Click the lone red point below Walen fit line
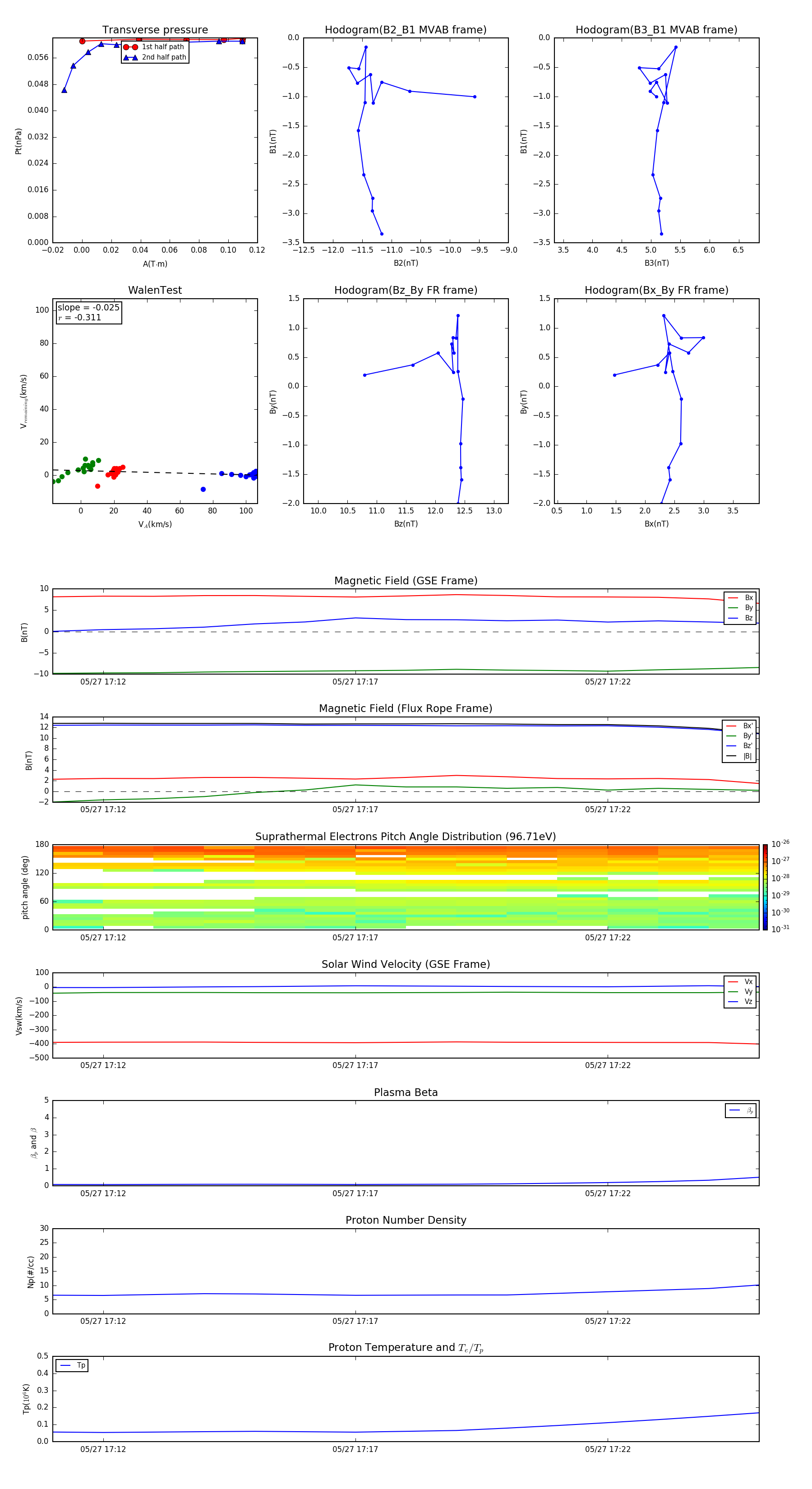 coord(98,486)
